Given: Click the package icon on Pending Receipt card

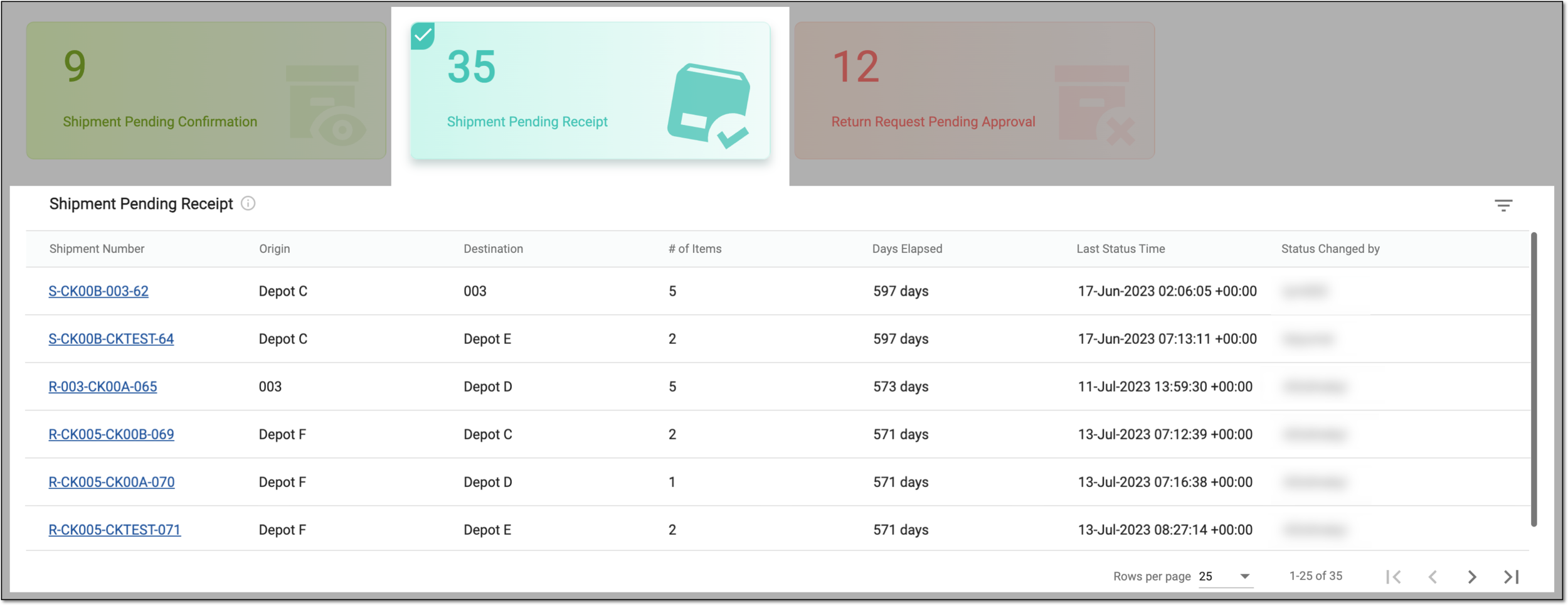Looking at the screenshot, I should (709, 105).
